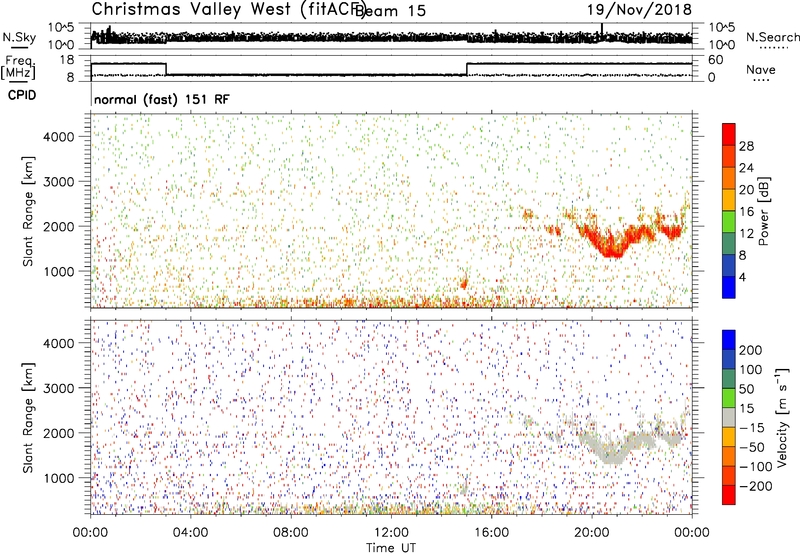
Task: Click the frequency step at 03:00 in Freq panel
Action: [166, 69]
